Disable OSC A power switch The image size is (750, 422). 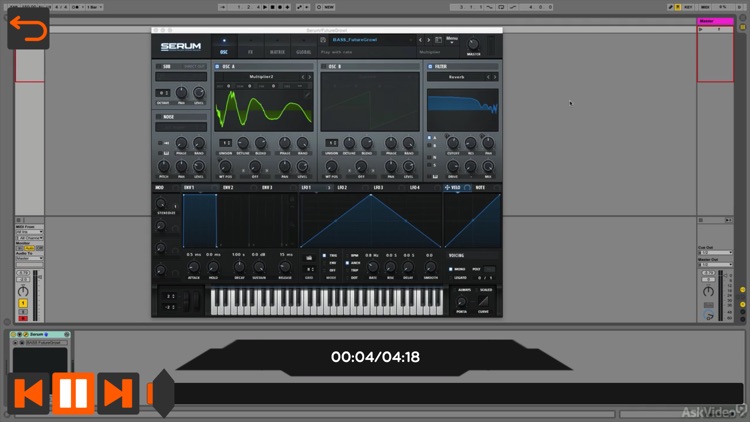pyautogui.click(x=217, y=67)
